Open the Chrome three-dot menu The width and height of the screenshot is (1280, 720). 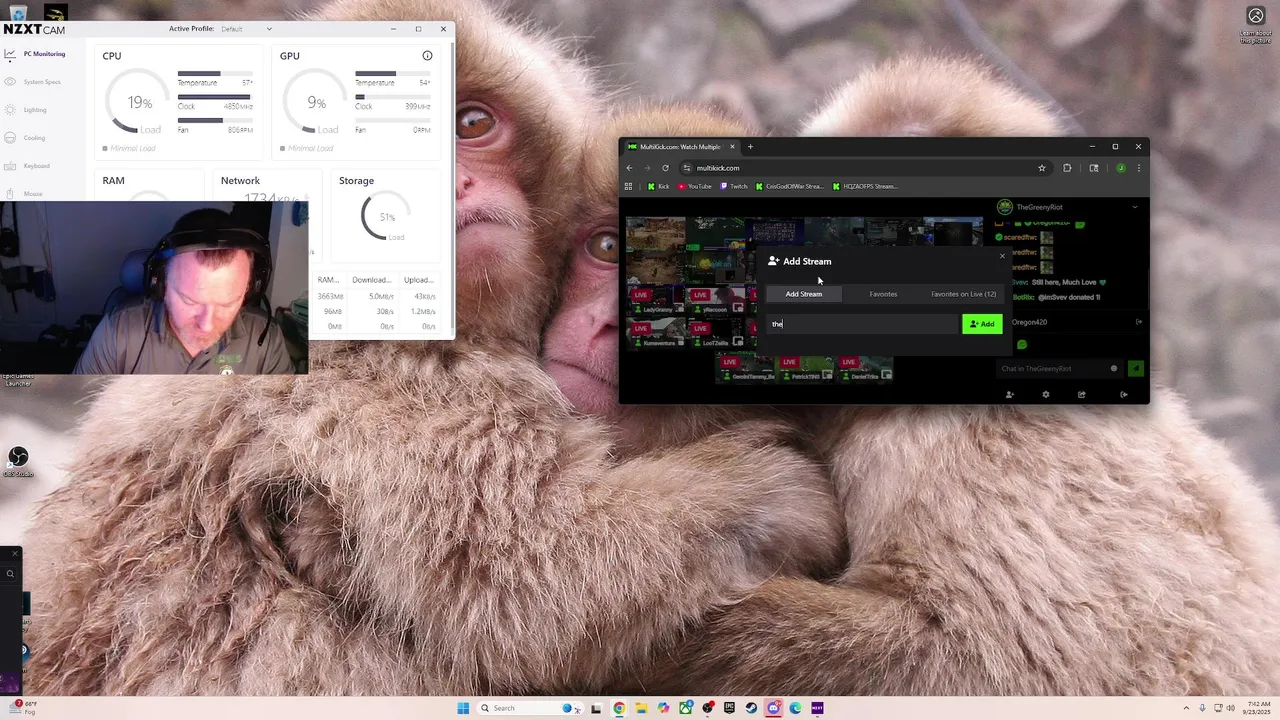[1138, 168]
